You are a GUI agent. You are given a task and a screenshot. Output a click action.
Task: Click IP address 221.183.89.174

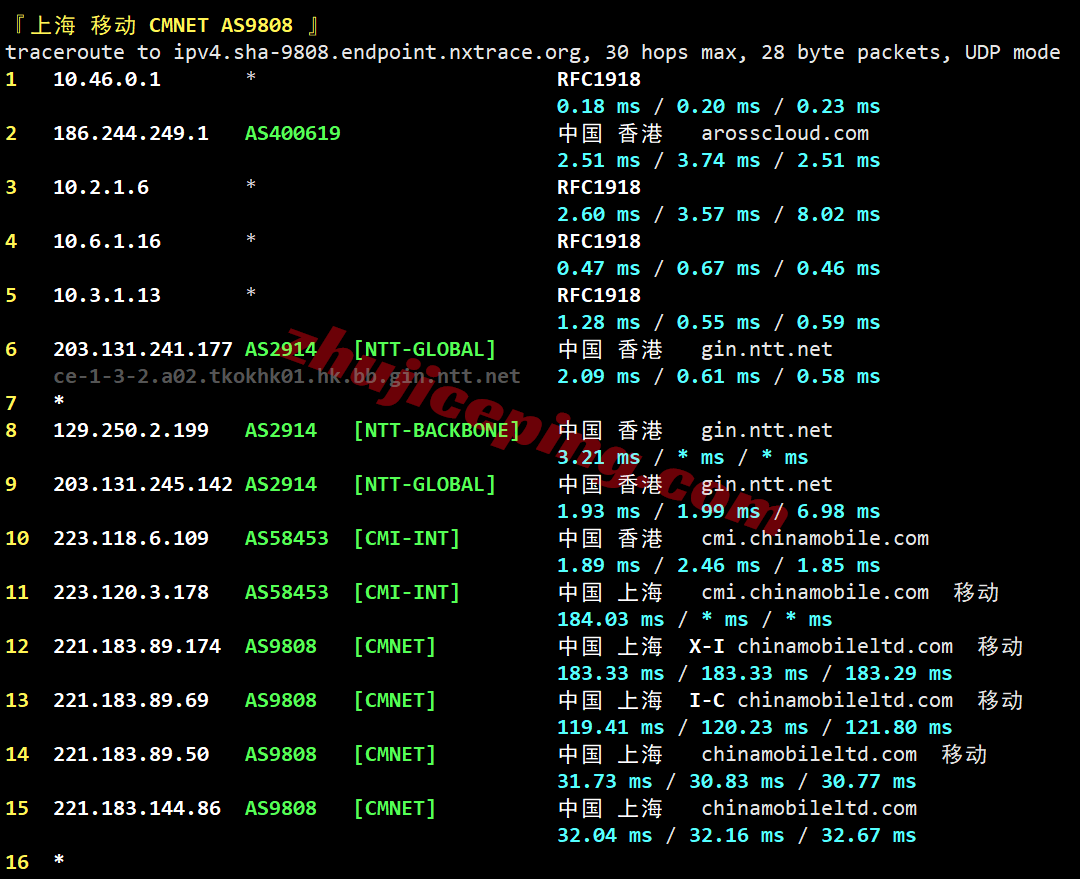pyautogui.click(x=137, y=646)
